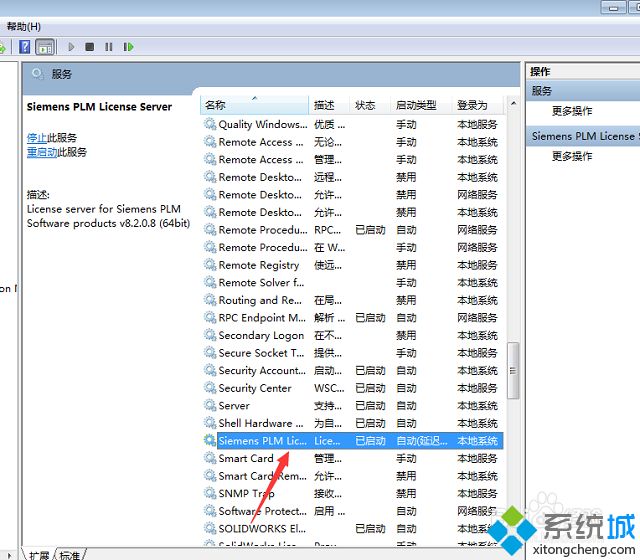Click 已启动 status of Siemens PLM row
Screen dimensions: 640x560
click(370, 441)
